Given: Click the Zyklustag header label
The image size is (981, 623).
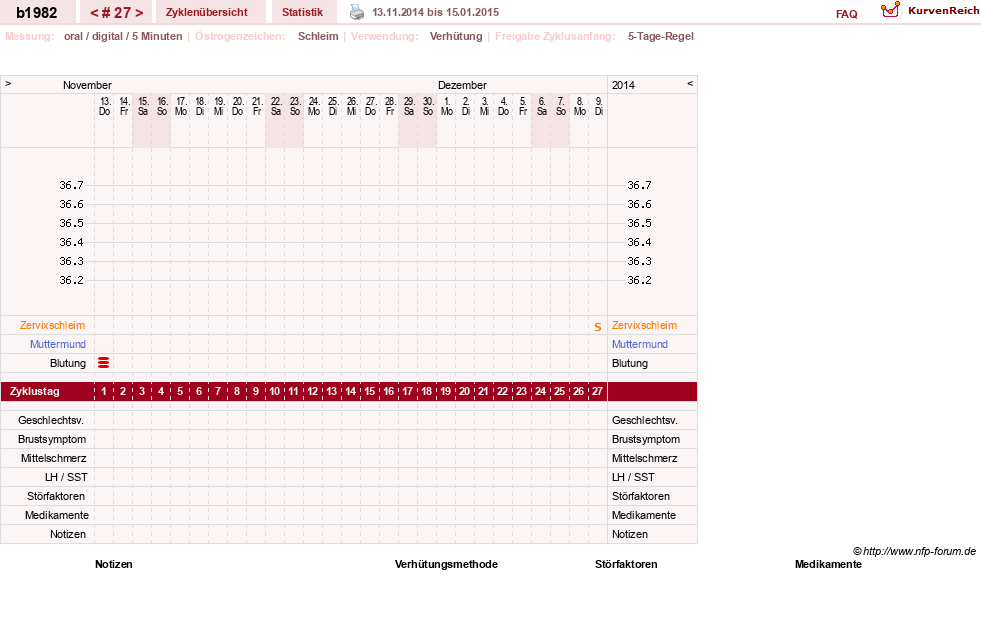Looking at the screenshot, I should click(34, 391).
